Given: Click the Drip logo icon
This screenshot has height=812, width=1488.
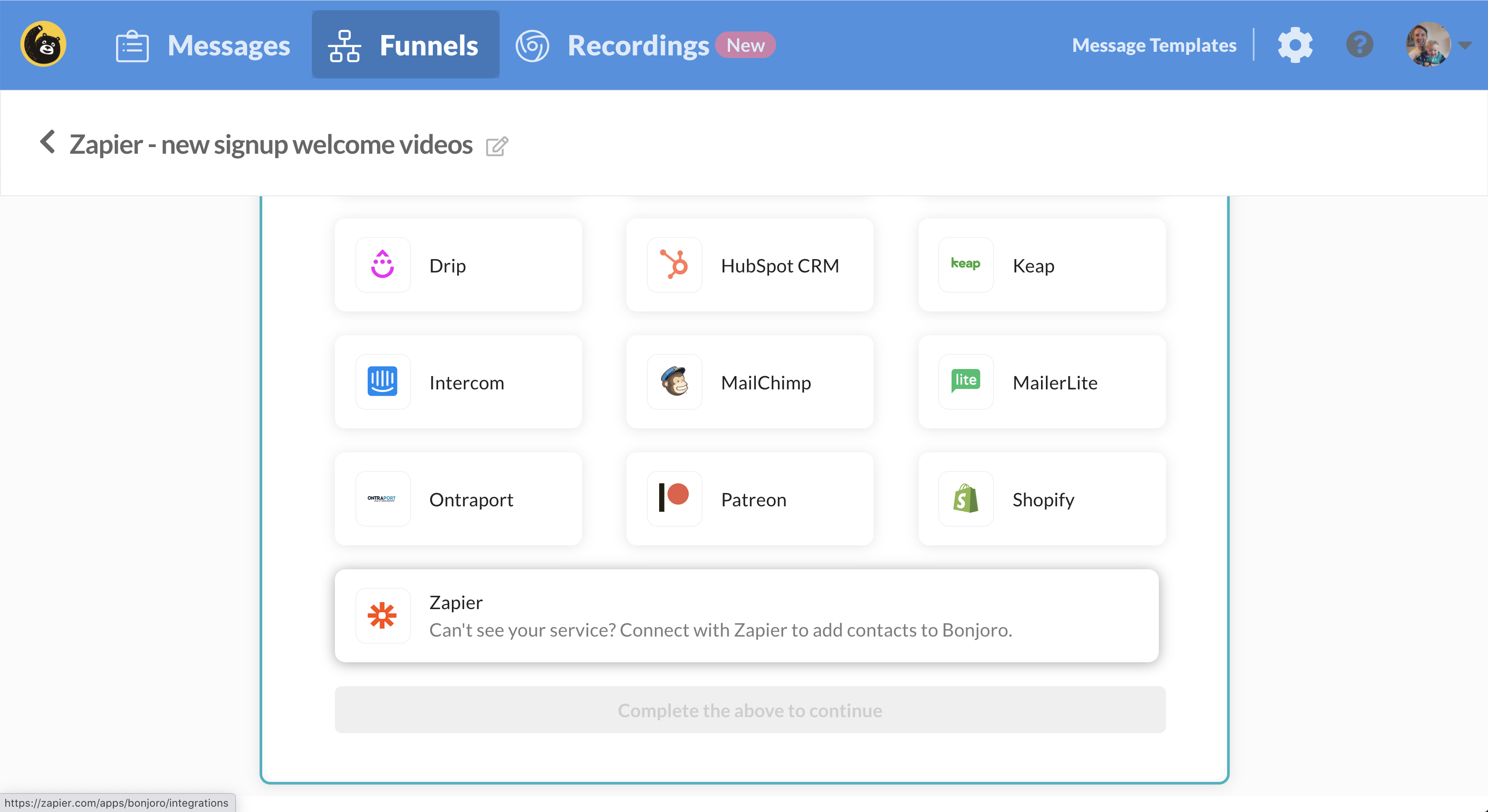Looking at the screenshot, I should [x=382, y=265].
